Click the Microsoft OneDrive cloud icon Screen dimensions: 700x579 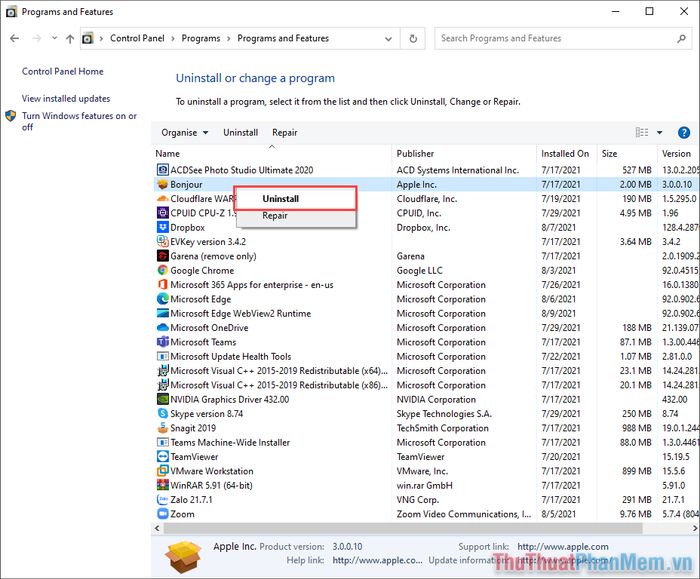pyautogui.click(x=163, y=327)
